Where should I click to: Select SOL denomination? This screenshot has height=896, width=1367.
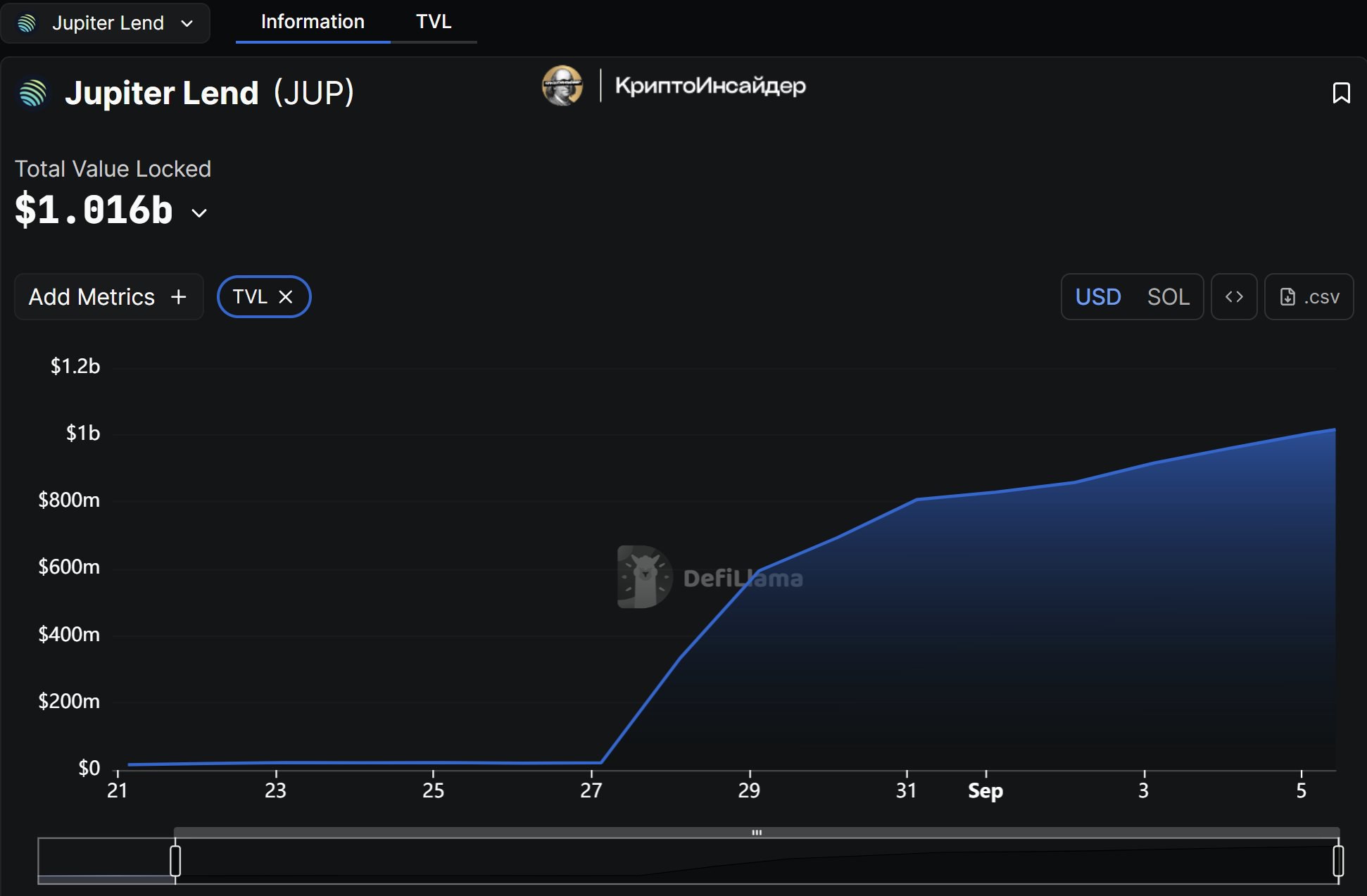[1168, 297]
